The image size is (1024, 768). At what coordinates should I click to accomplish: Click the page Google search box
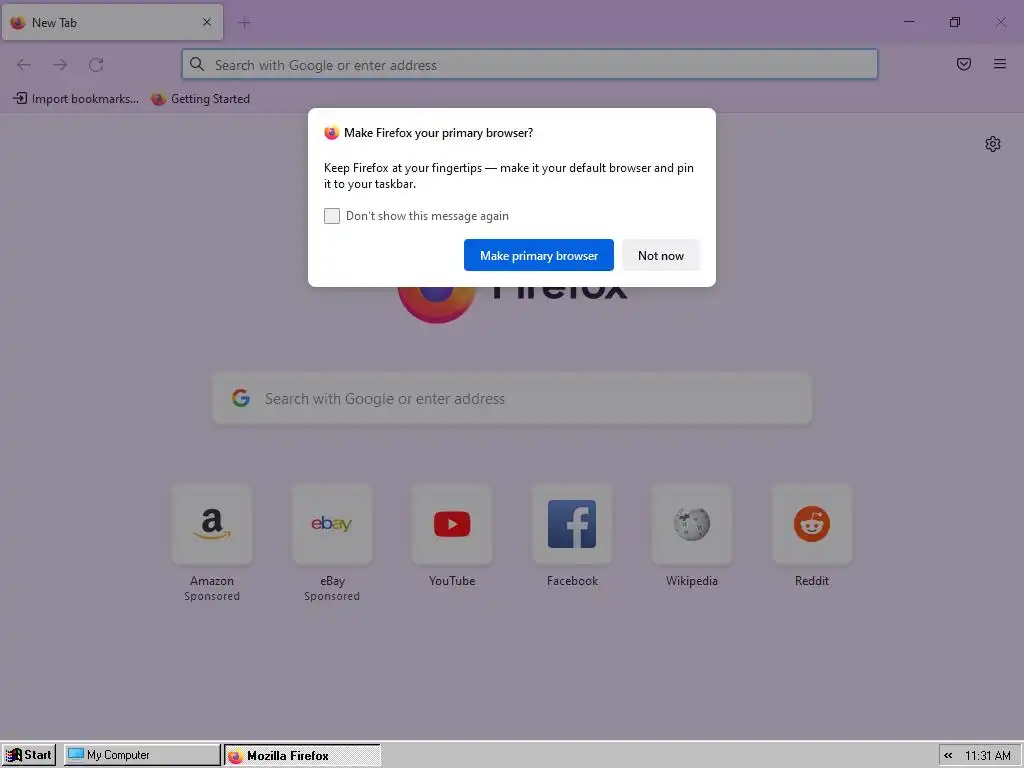pyautogui.click(x=512, y=398)
